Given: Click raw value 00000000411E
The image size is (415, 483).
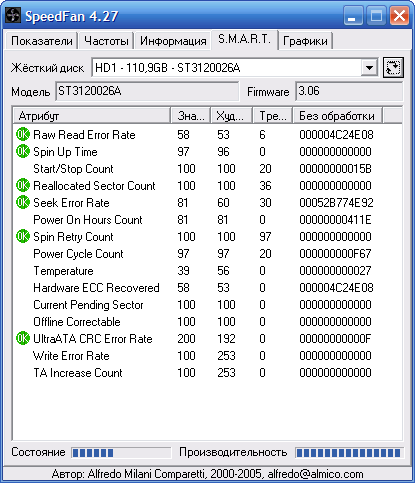Looking at the screenshot, I should (x=335, y=220).
